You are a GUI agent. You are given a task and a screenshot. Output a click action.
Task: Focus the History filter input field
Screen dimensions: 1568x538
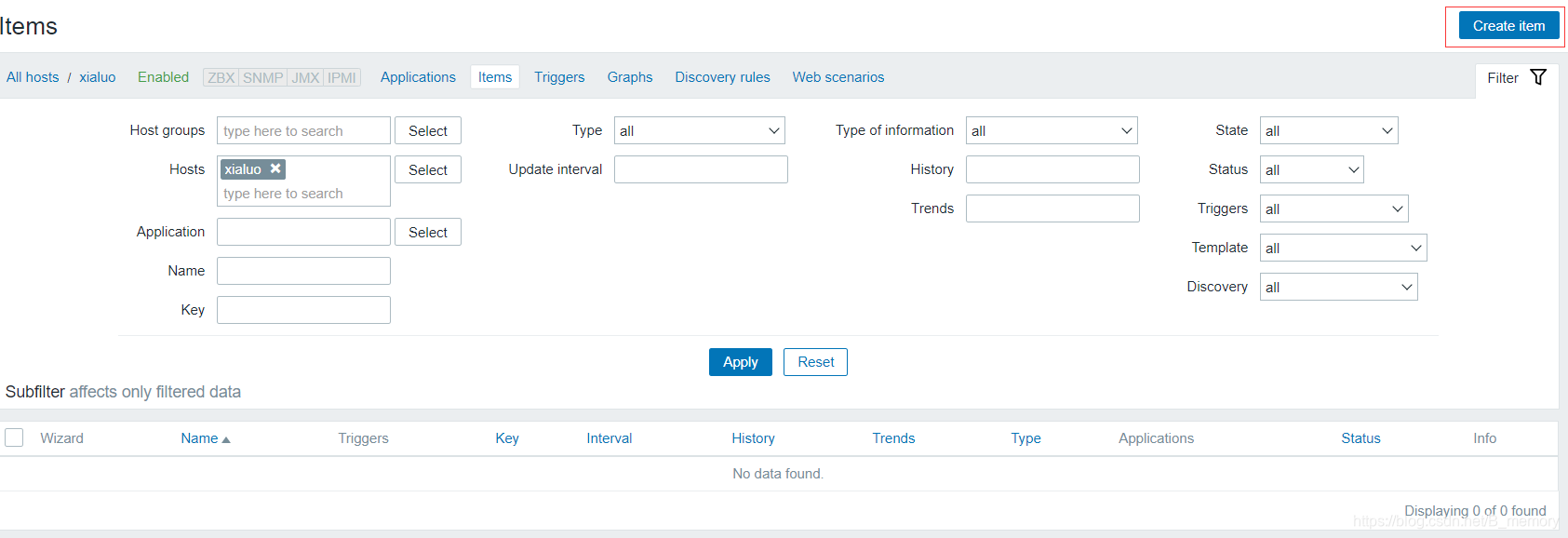pyautogui.click(x=1052, y=169)
